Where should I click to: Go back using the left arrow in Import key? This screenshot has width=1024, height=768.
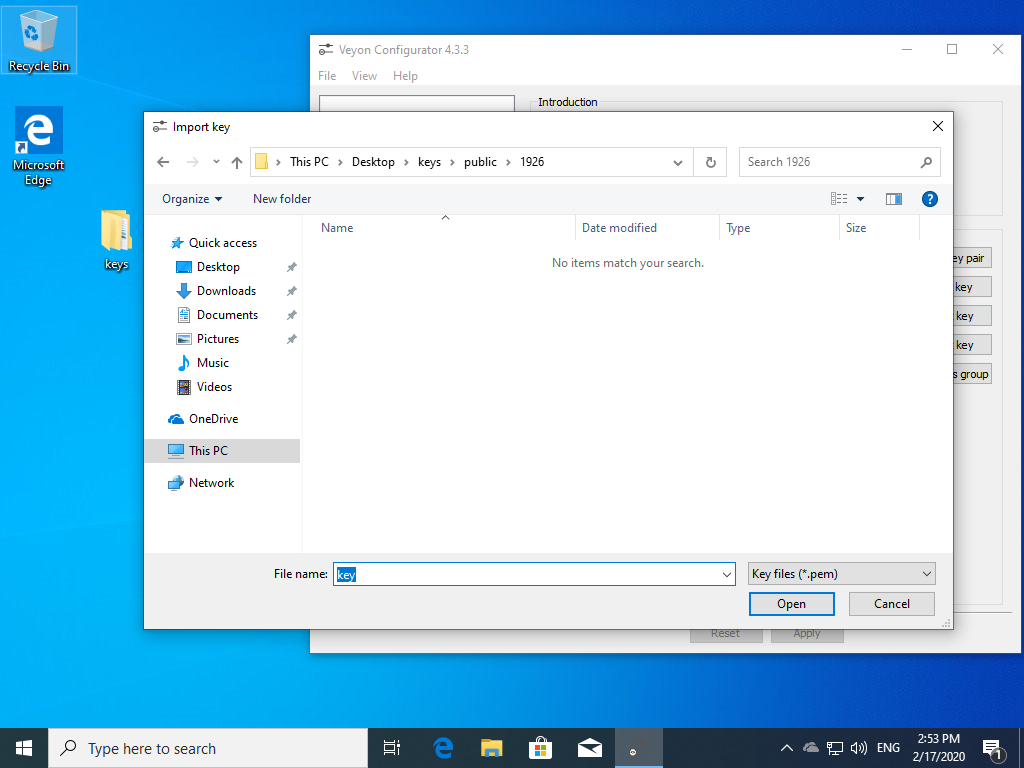tap(163, 162)
